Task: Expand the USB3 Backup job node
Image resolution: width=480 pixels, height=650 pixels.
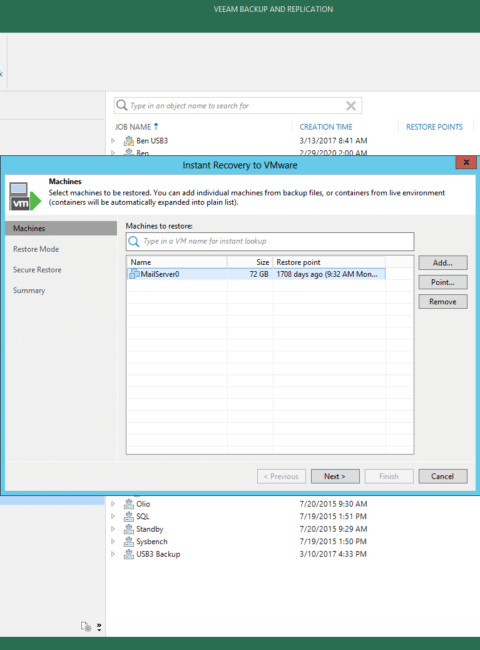Action: point(113,554)
